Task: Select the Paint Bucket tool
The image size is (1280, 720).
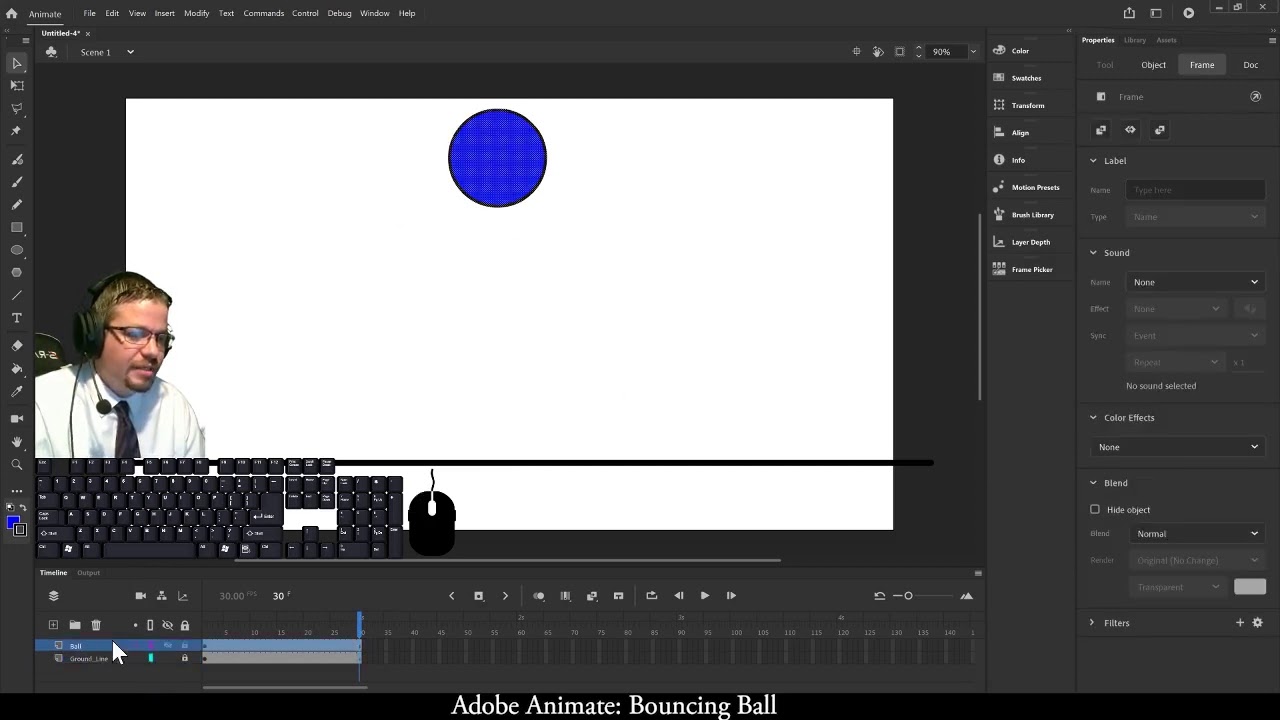Action: click(17, 369)
